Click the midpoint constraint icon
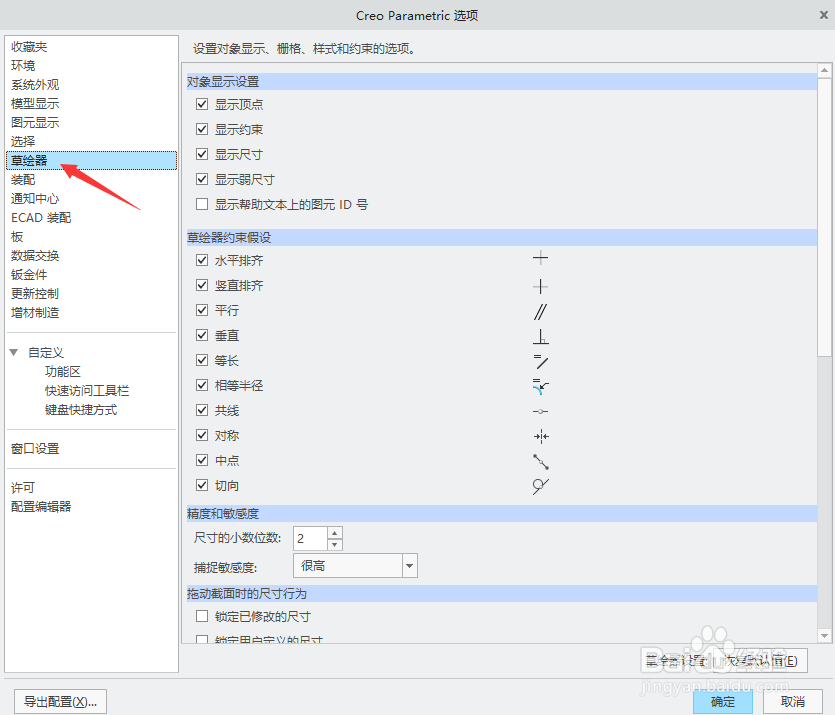This screenshot has height=715, width=835. [x=541, y=462]
